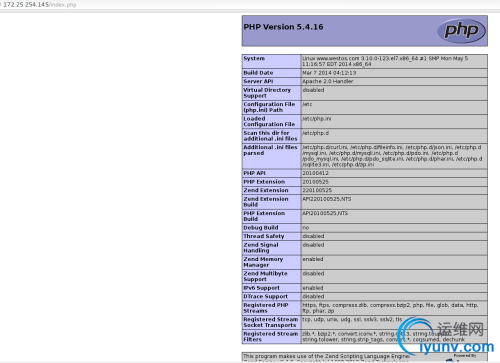Click the 'Debug Build' row label
This screenshot has width=500, height=363.
(261, 228)
